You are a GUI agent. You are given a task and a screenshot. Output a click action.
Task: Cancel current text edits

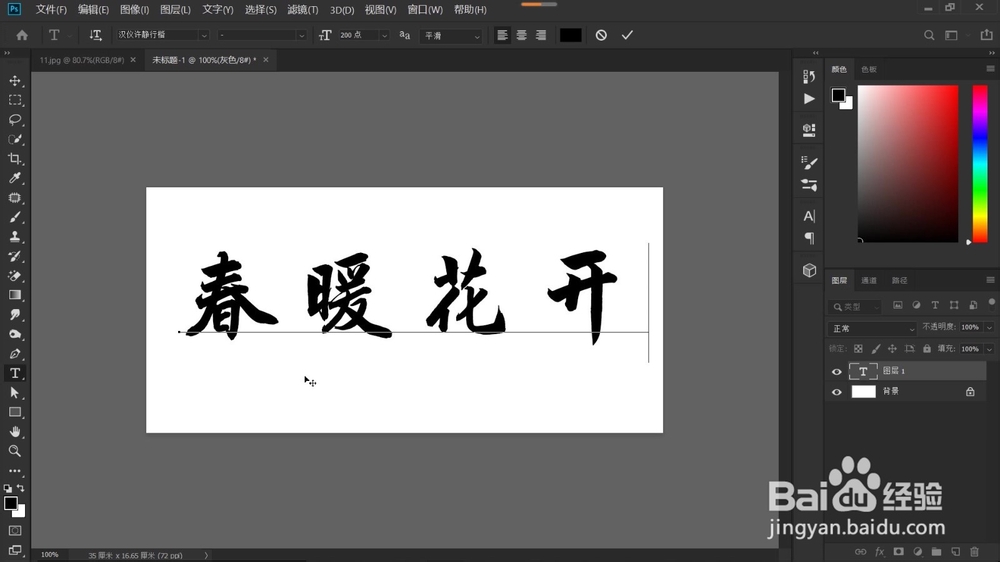pos(601,35)
